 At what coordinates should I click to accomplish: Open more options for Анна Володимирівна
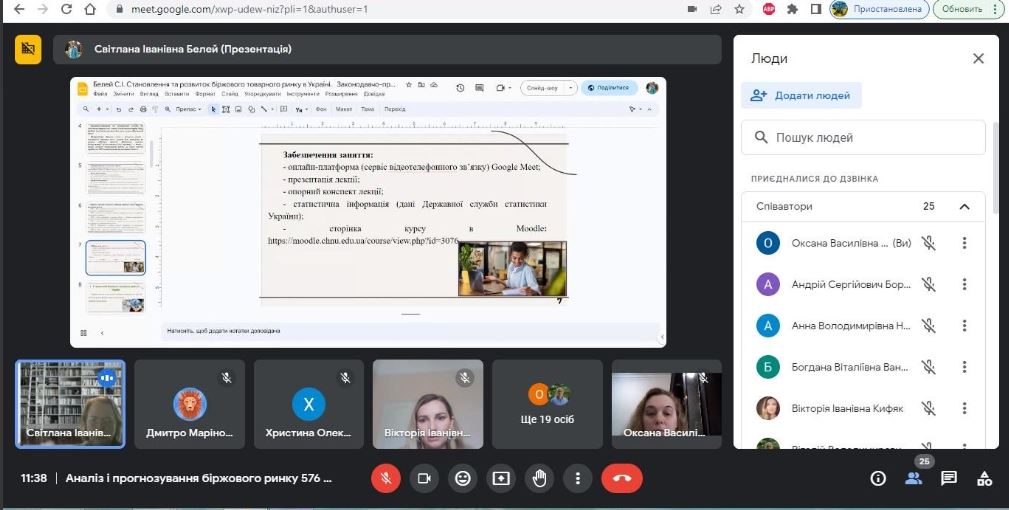click(964, 325)
